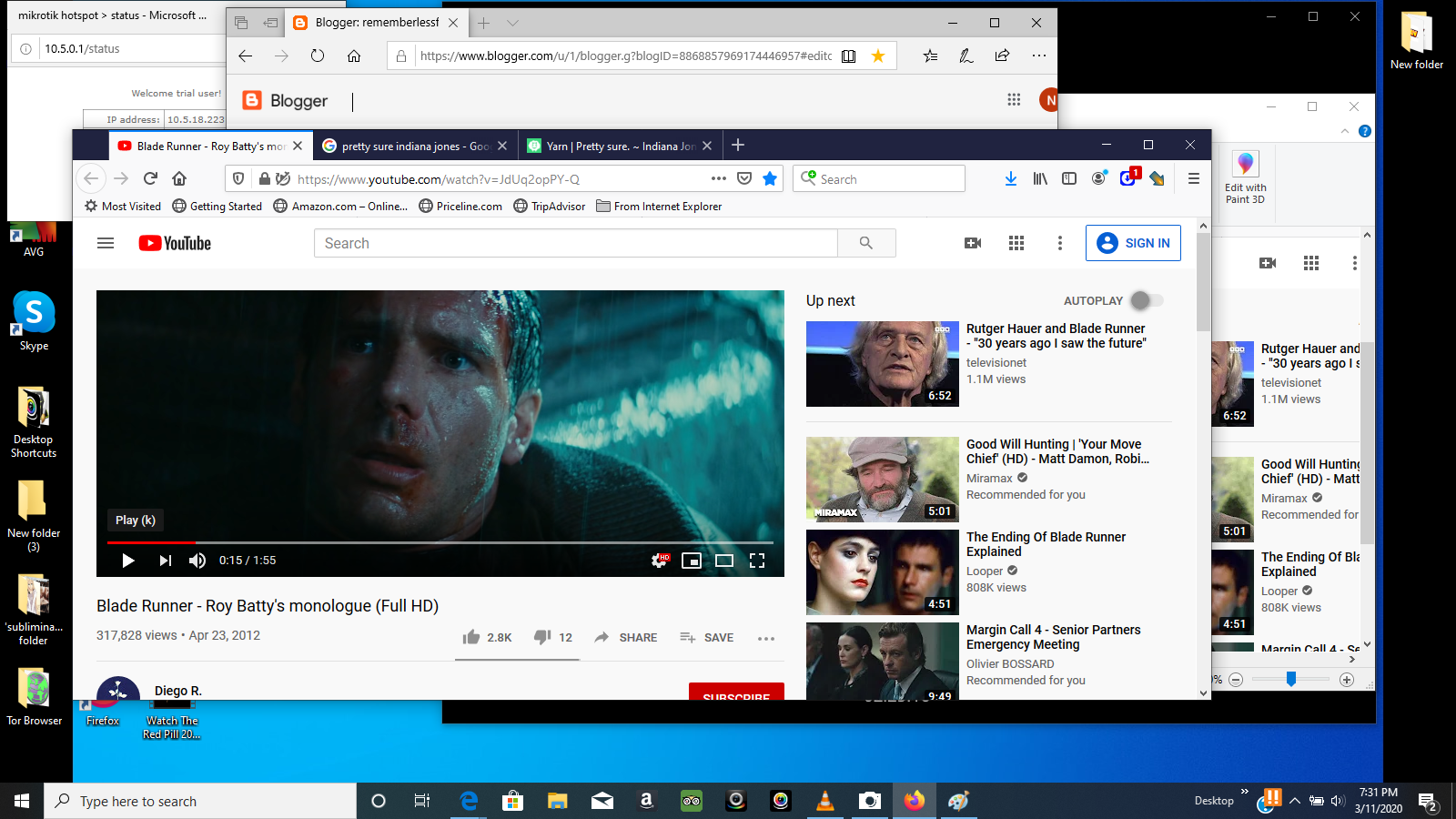This screenshot has height=819, width=1456.
Task: Switch to pretty sure indiana jones Google tab
Action: (x=415, y=146)
